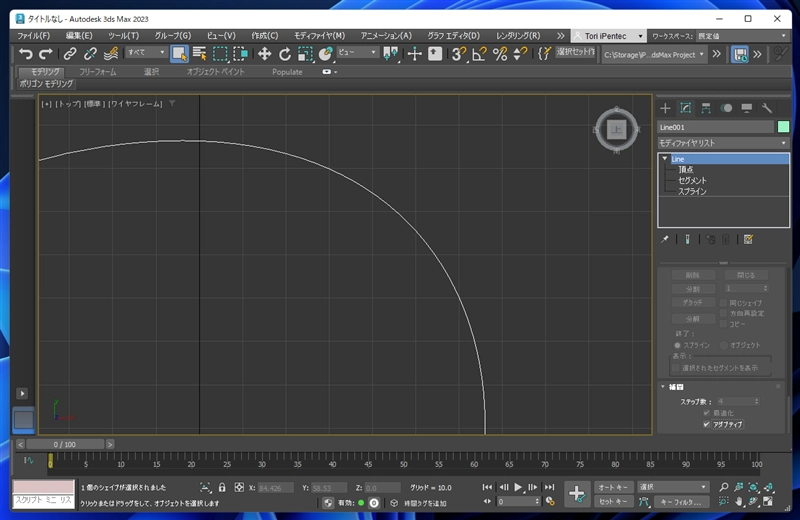Screen dimensions: 800x520
Task: Toggle the 最適化 checkbox
Action: click(x=707, y=413)
